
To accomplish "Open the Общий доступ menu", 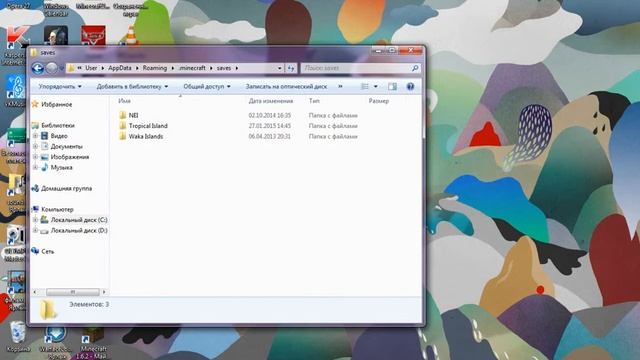I will tap(207, 87).
